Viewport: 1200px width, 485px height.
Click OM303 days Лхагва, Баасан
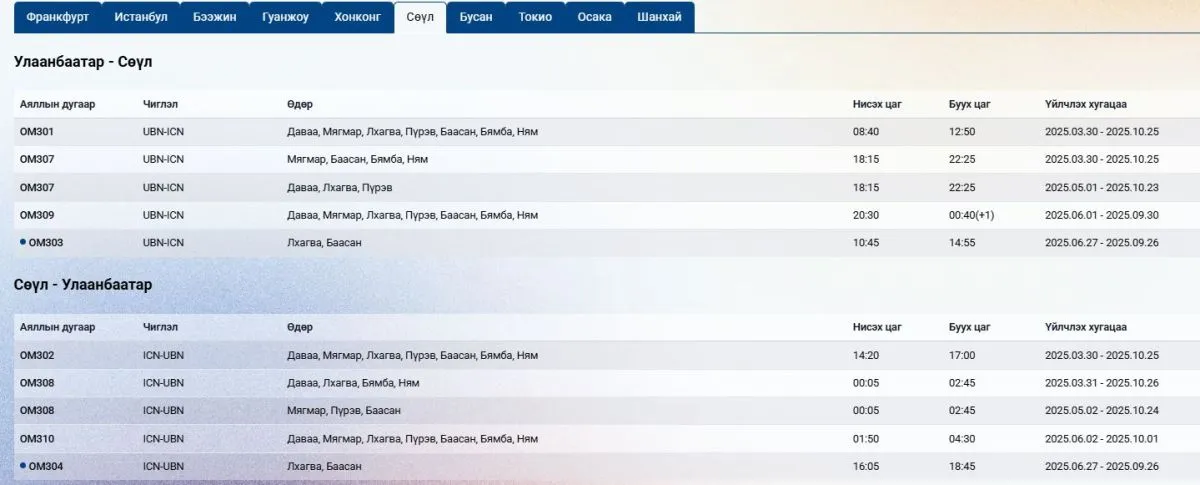pyautogui.click(x=324, y=243)
